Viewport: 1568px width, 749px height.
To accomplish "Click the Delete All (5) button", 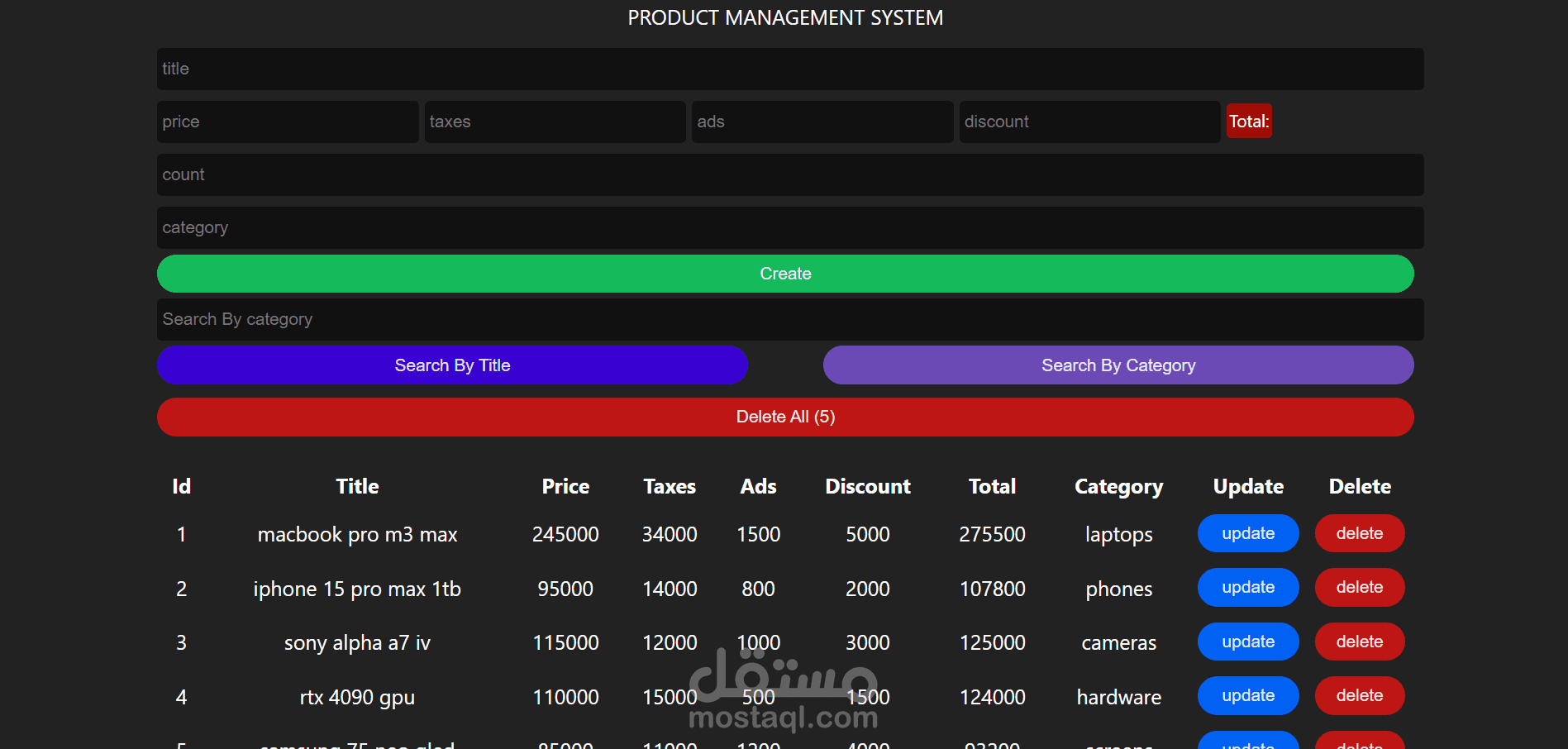I will coord(785,417).
